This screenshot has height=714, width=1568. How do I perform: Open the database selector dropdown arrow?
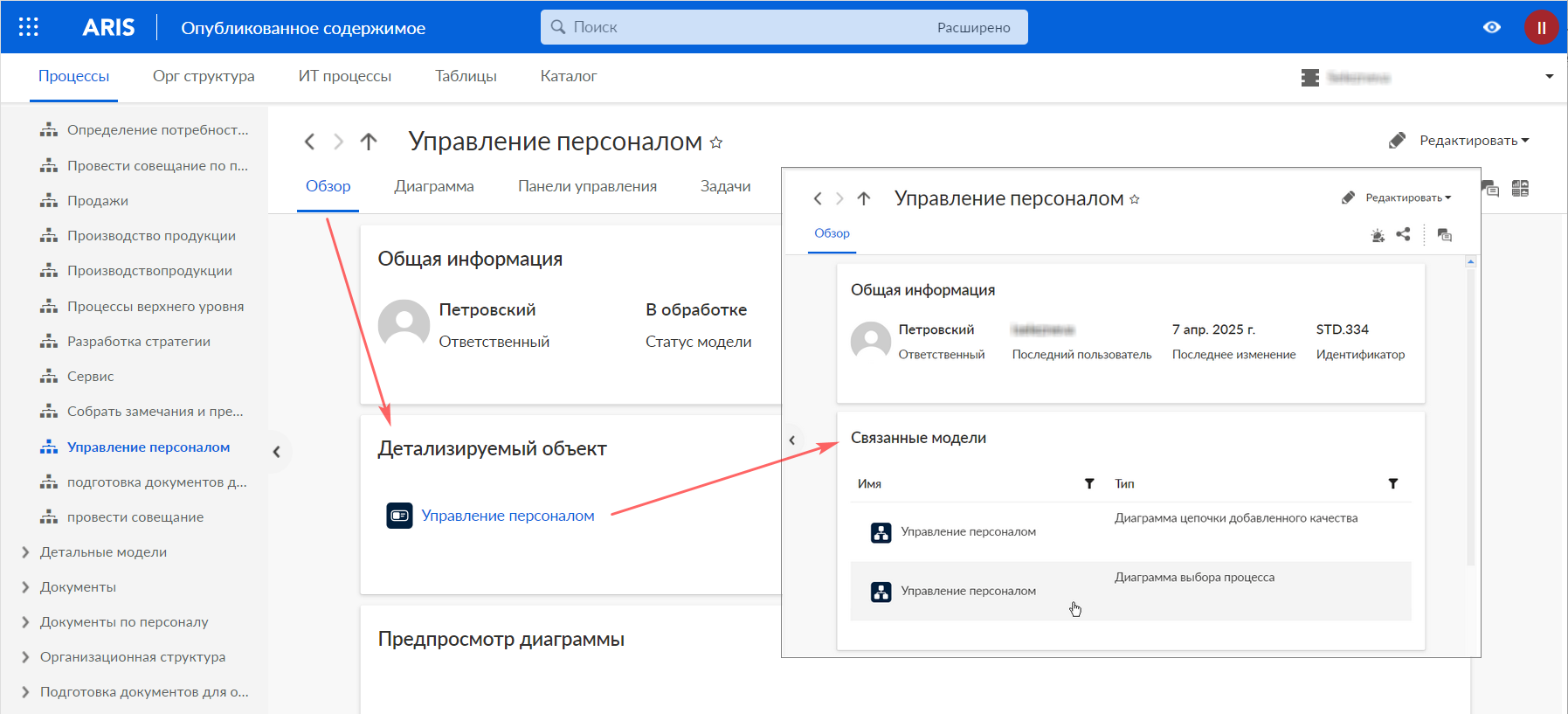1550,77
